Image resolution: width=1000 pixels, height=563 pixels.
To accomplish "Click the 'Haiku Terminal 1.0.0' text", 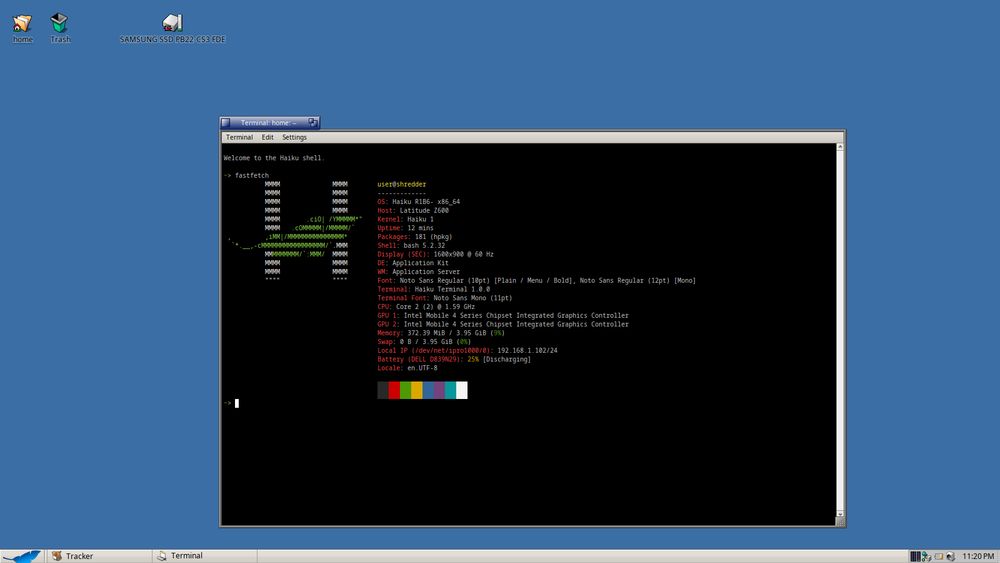I will tap(452, 289).
